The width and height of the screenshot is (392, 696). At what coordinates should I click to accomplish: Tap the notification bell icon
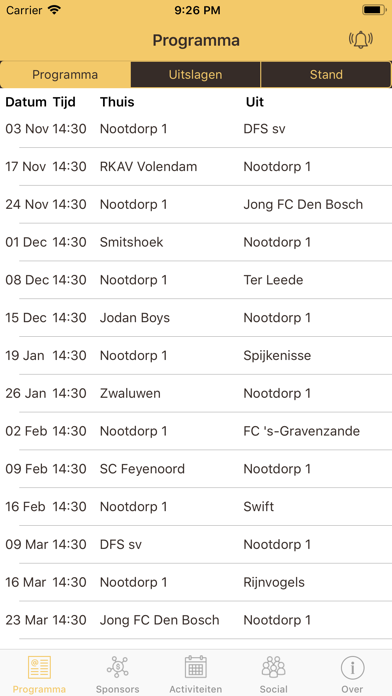point(360,40)
